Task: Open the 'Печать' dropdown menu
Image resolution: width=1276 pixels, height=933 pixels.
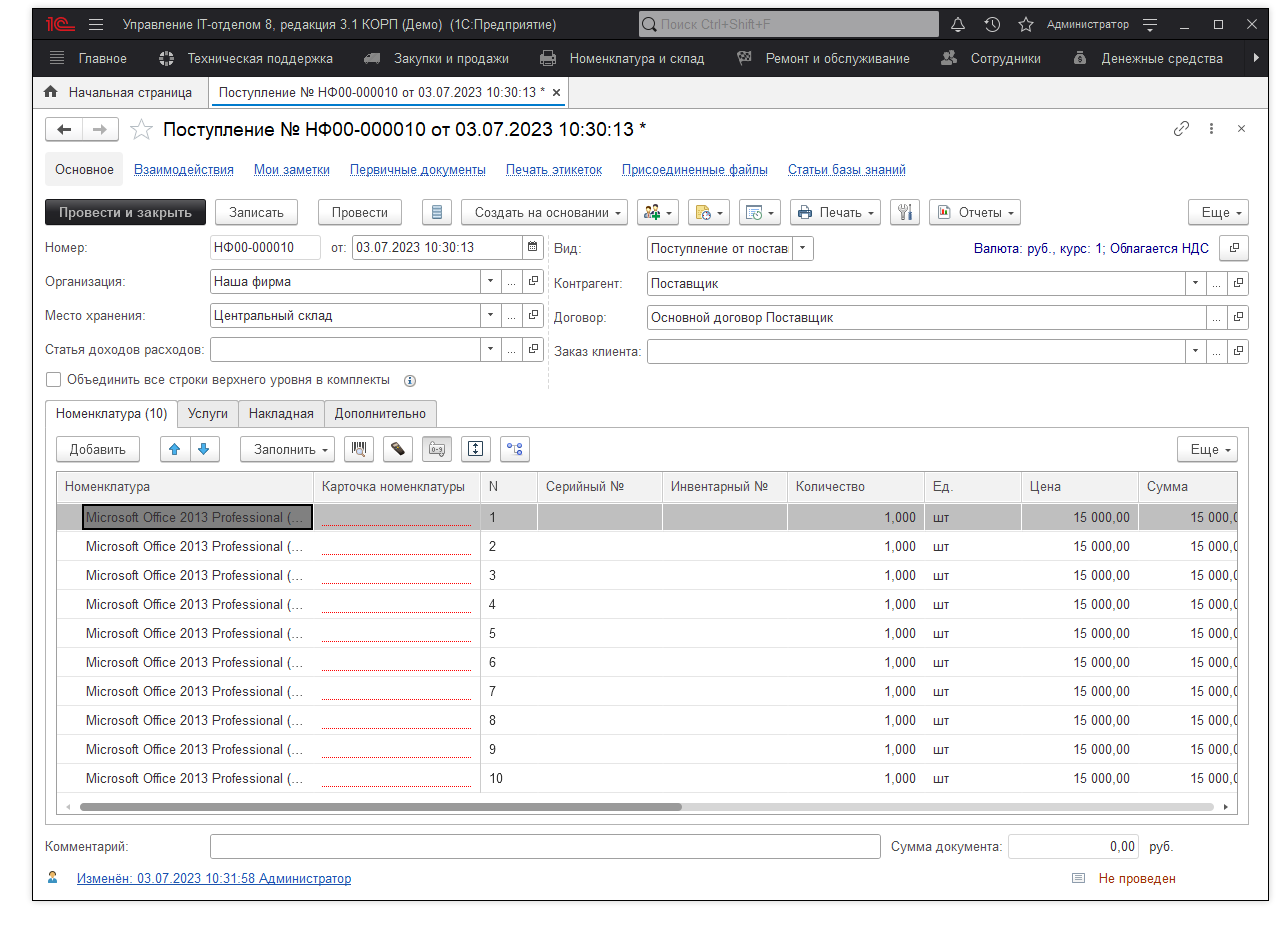Action: (835, 212)
